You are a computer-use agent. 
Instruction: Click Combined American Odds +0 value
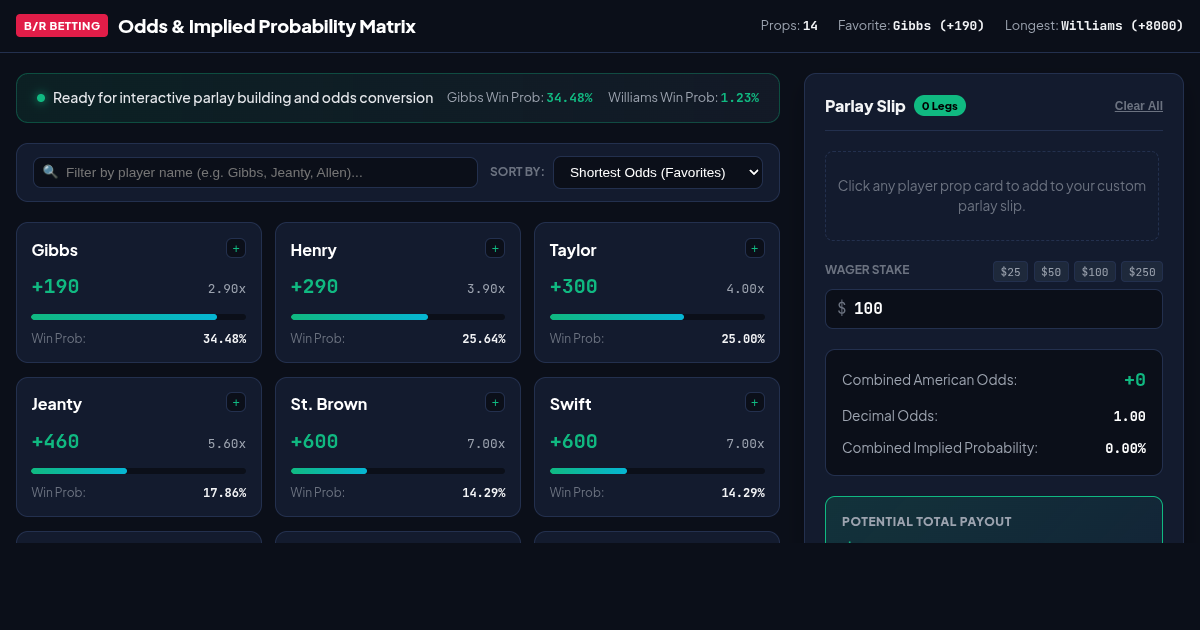1135,380
